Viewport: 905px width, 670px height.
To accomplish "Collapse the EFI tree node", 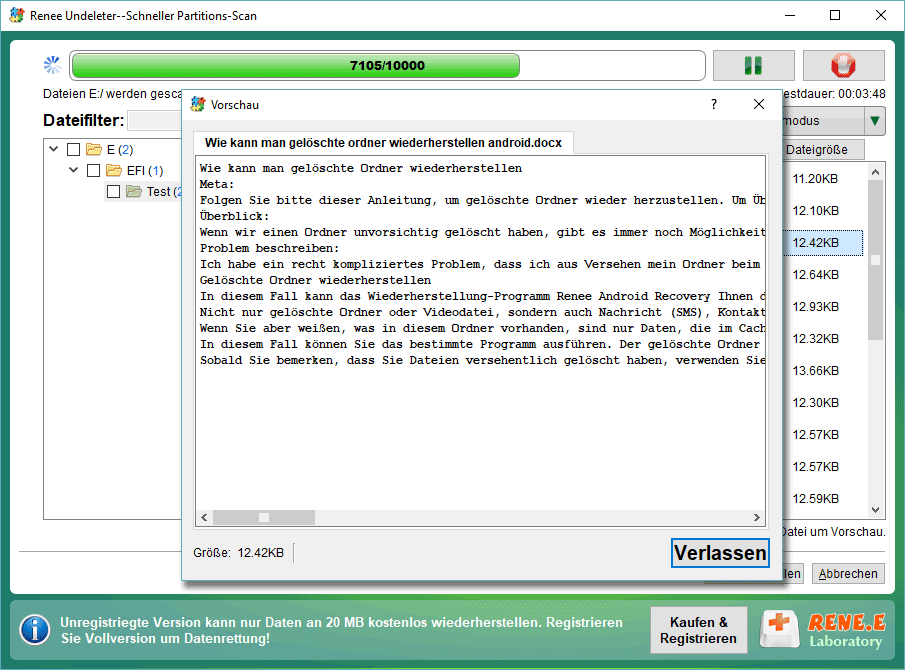I will 73,170.
